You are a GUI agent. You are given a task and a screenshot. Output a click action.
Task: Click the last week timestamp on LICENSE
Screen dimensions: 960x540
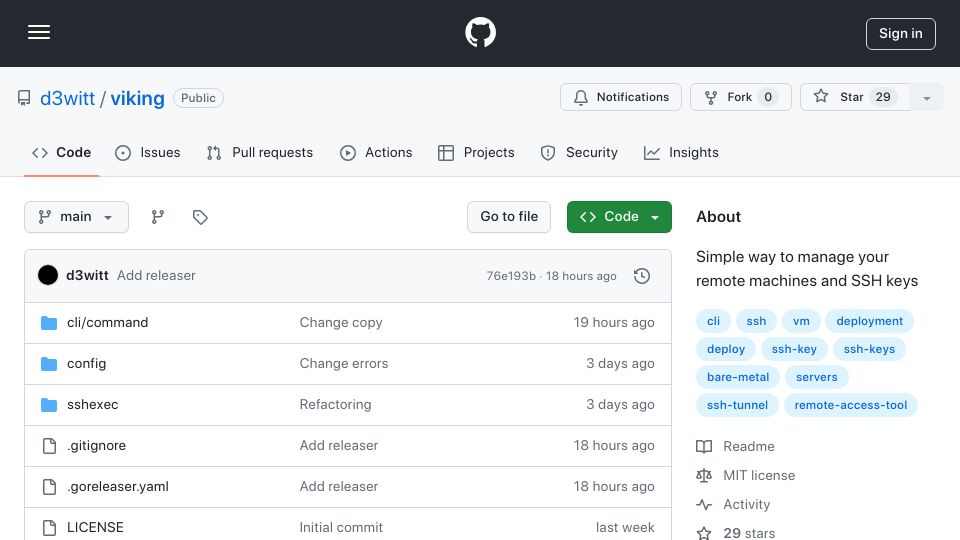(x=625, y=527)
